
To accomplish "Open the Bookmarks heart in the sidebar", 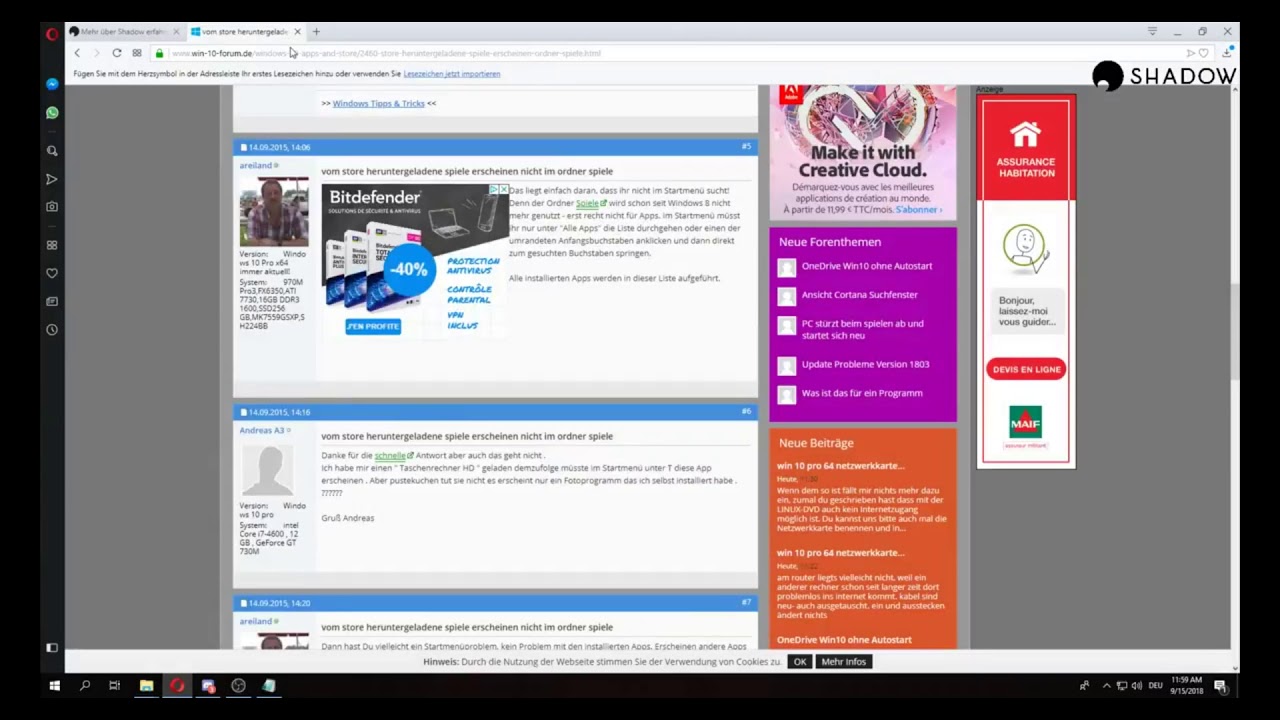I will click(52, 273).
